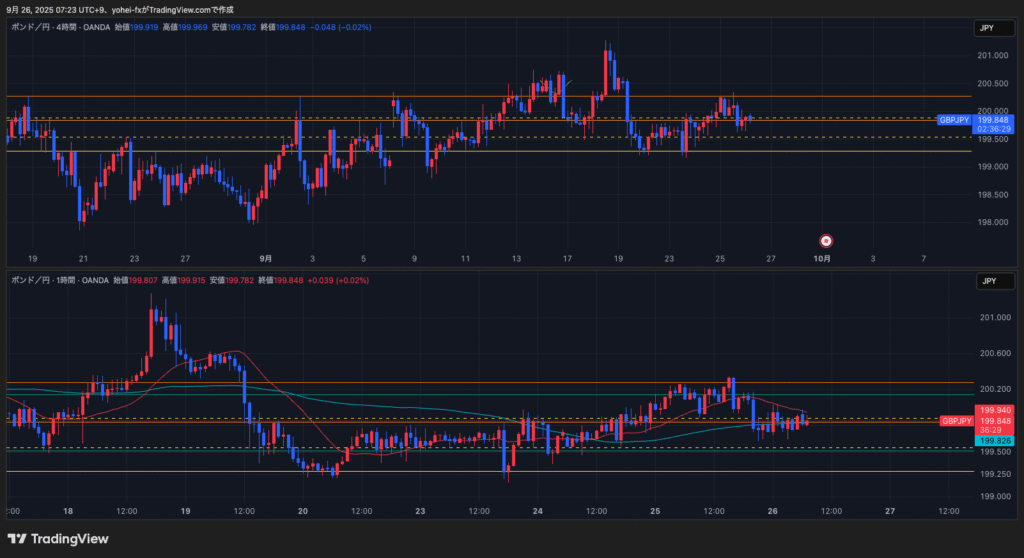Click date 23 on lower time axis
The height and width of the screenshot is (558, 1024).
[x=421, y=510]
